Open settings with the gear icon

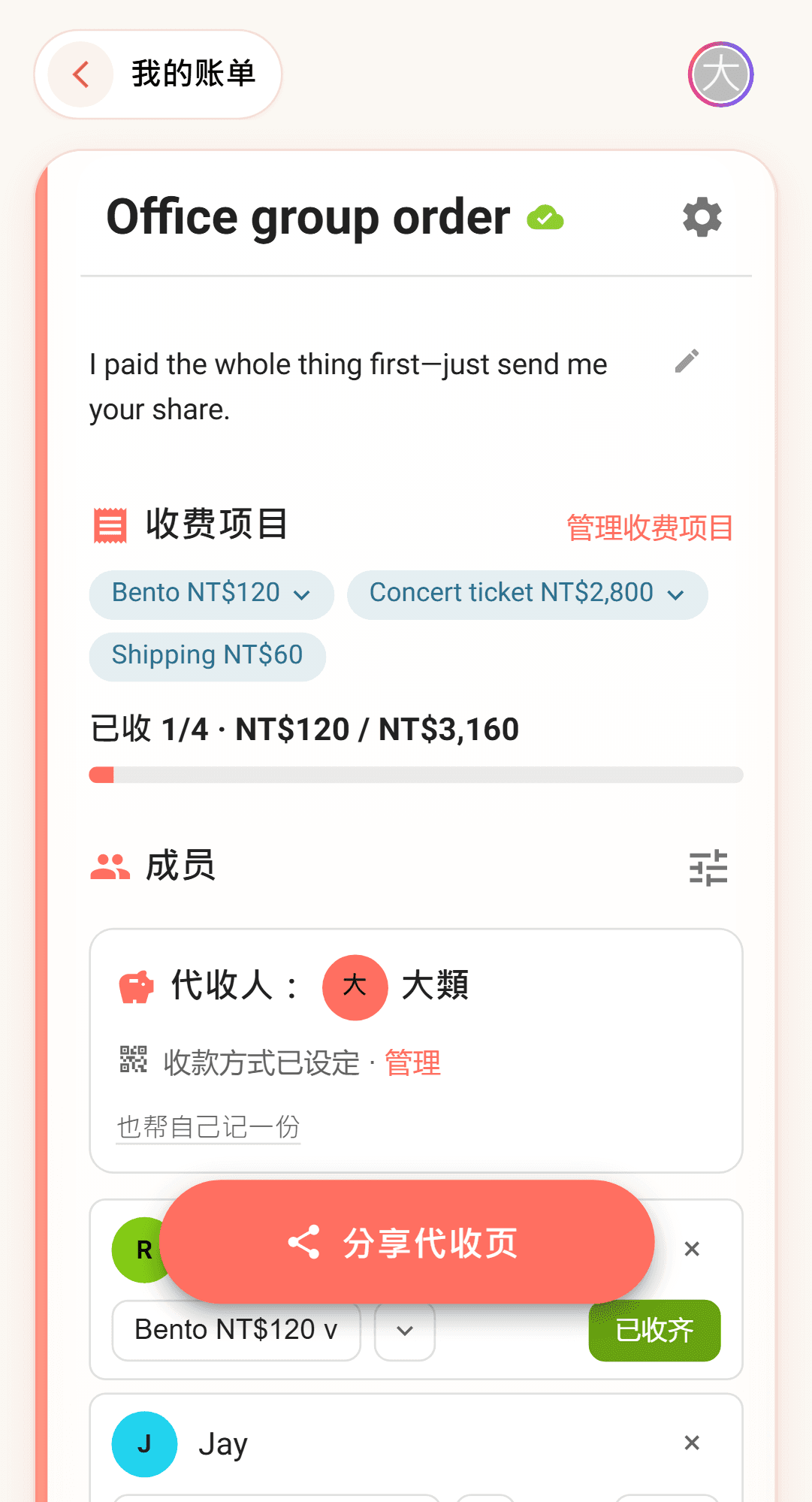pyautogui.click(x=702, y=217)
